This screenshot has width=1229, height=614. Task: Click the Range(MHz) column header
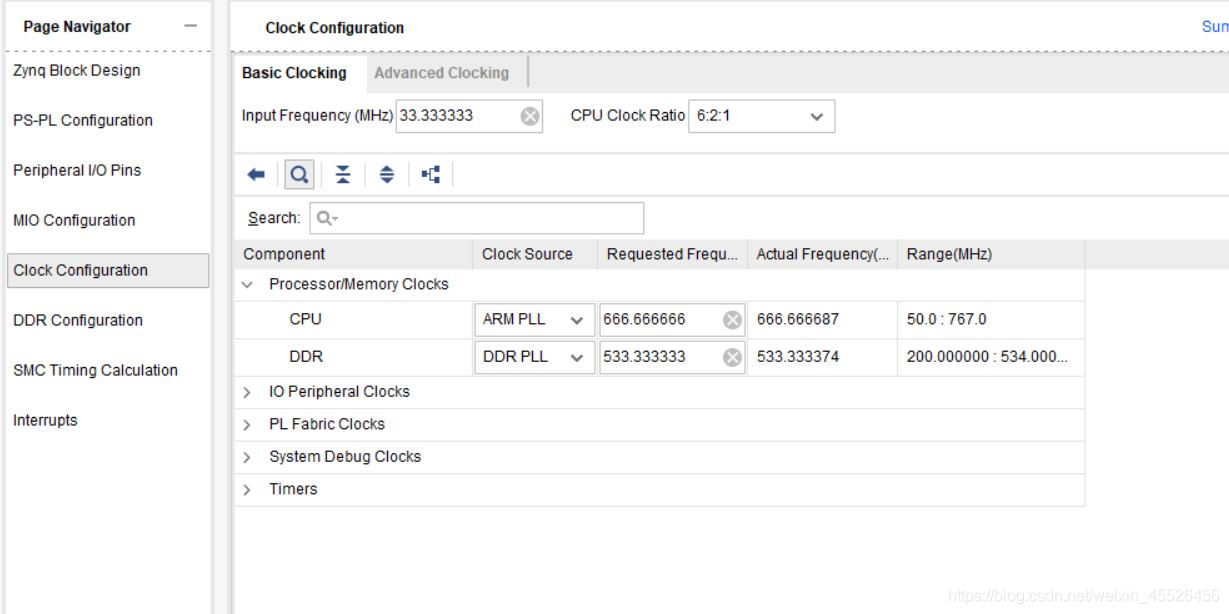pyautogui.click(x=991, y=254)
